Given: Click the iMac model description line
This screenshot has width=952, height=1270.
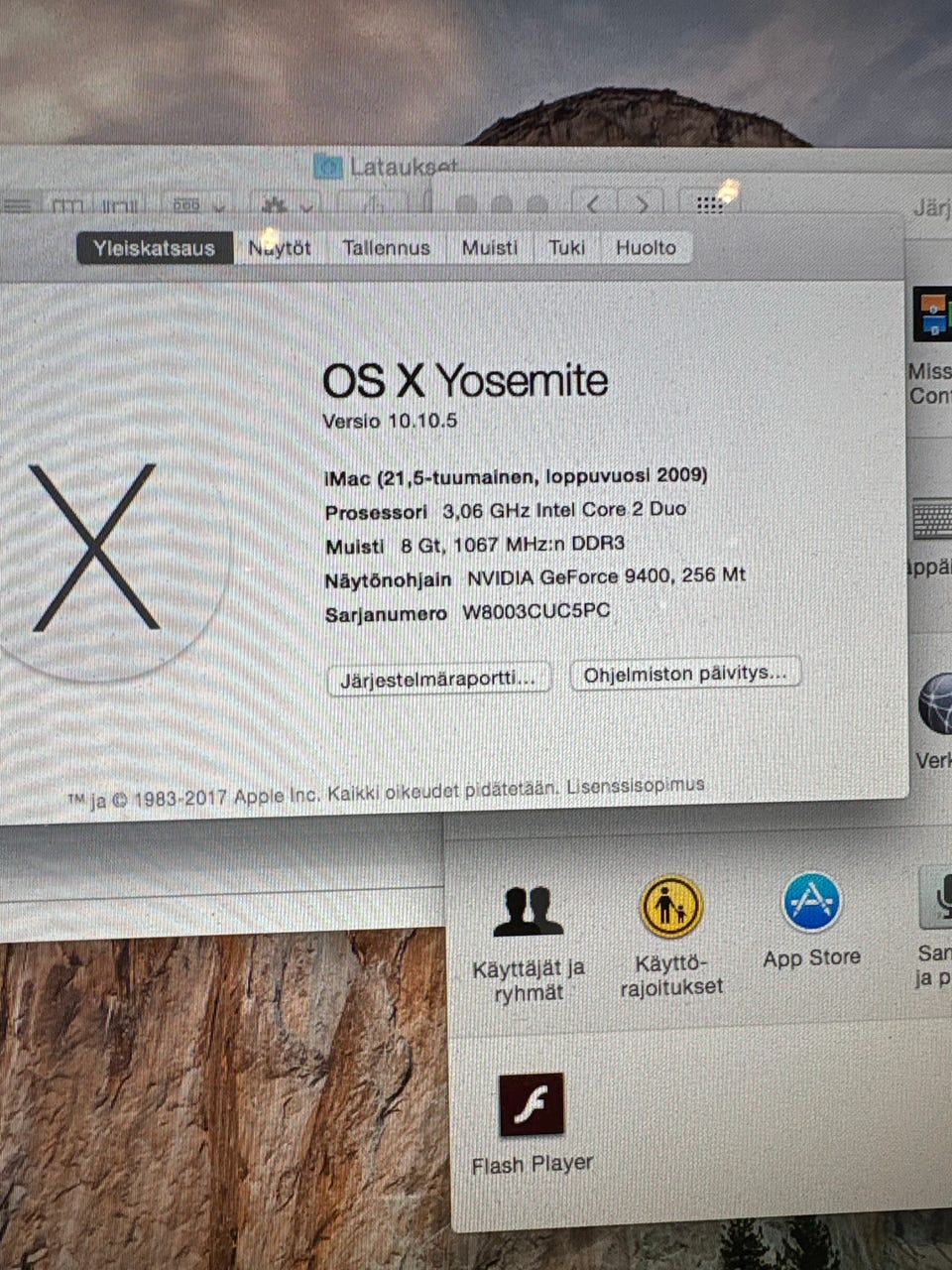Looking at the screenshot, I should [x=516, y=476].
